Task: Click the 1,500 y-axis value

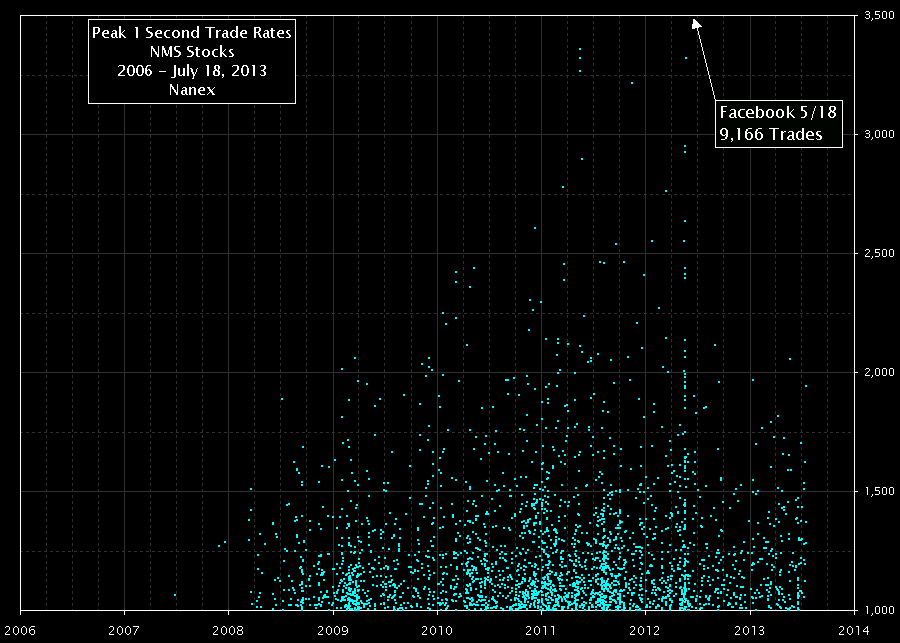Action: (879, 491)
